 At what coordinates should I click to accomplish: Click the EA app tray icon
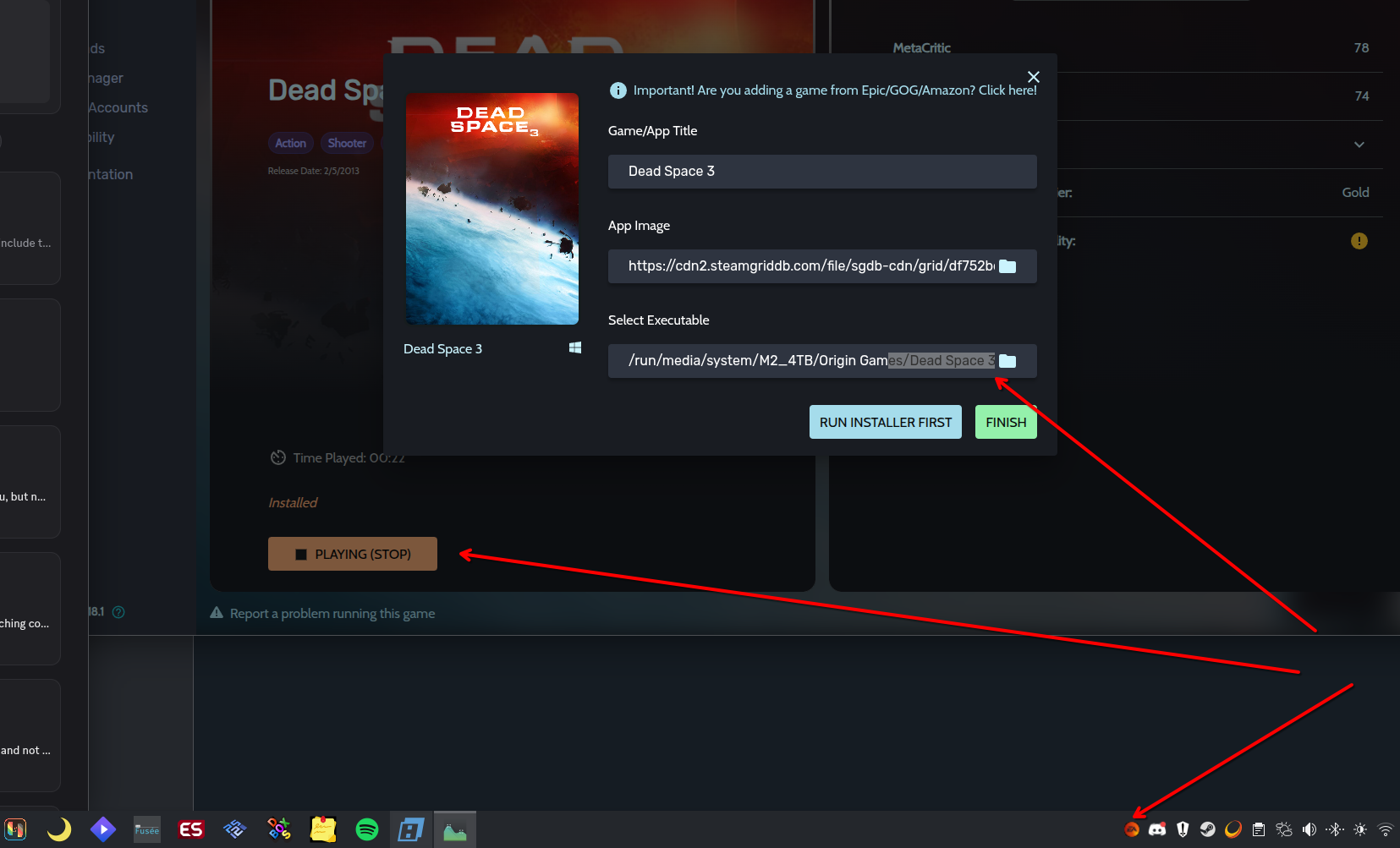[1132, 829]
